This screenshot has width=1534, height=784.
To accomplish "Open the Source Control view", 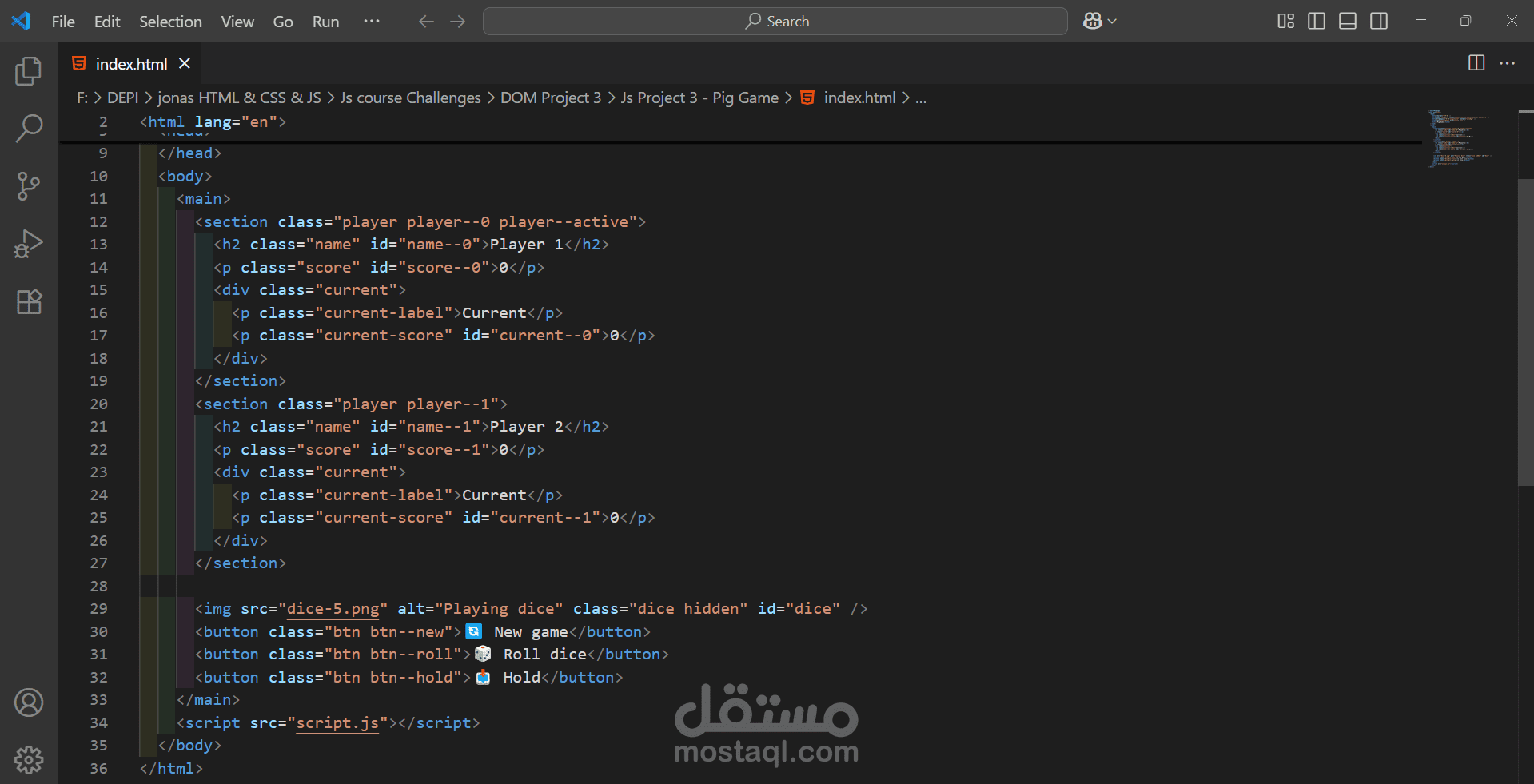I will click(x=29, y=185).
